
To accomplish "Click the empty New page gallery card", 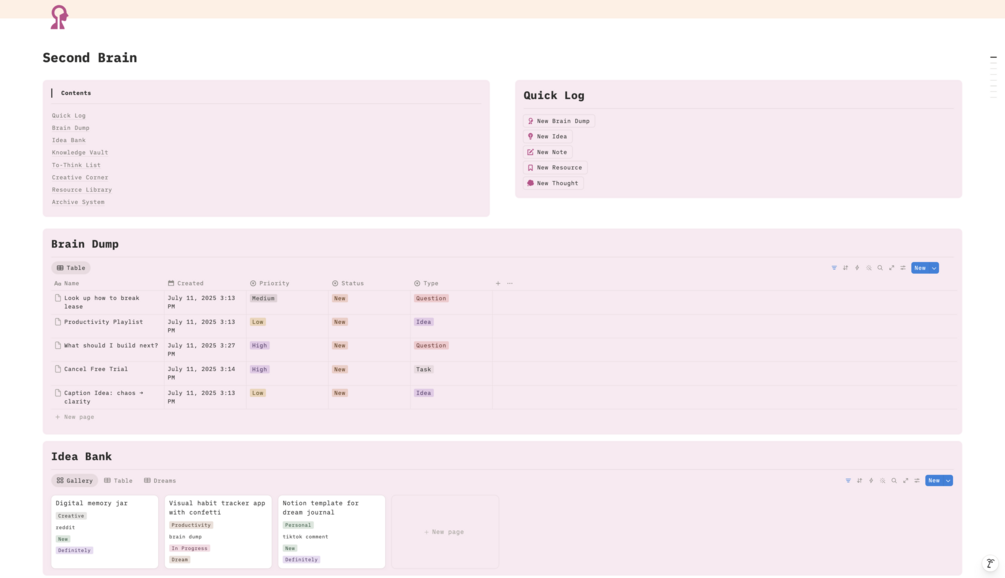I will (x=445, y=531).
